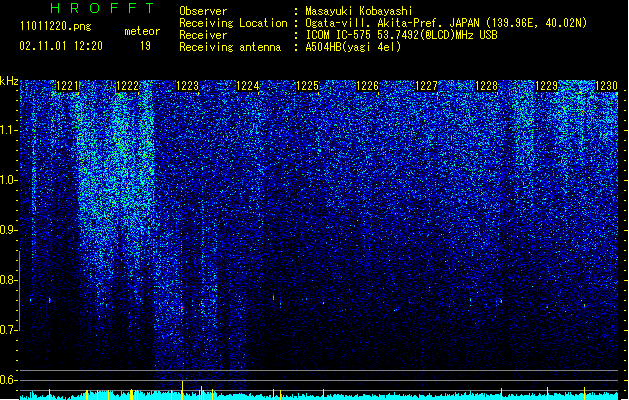Click the date stamp 02.11.01 12:20
Image resolution: width=629 pixels, height=400 pixels.
61,46
